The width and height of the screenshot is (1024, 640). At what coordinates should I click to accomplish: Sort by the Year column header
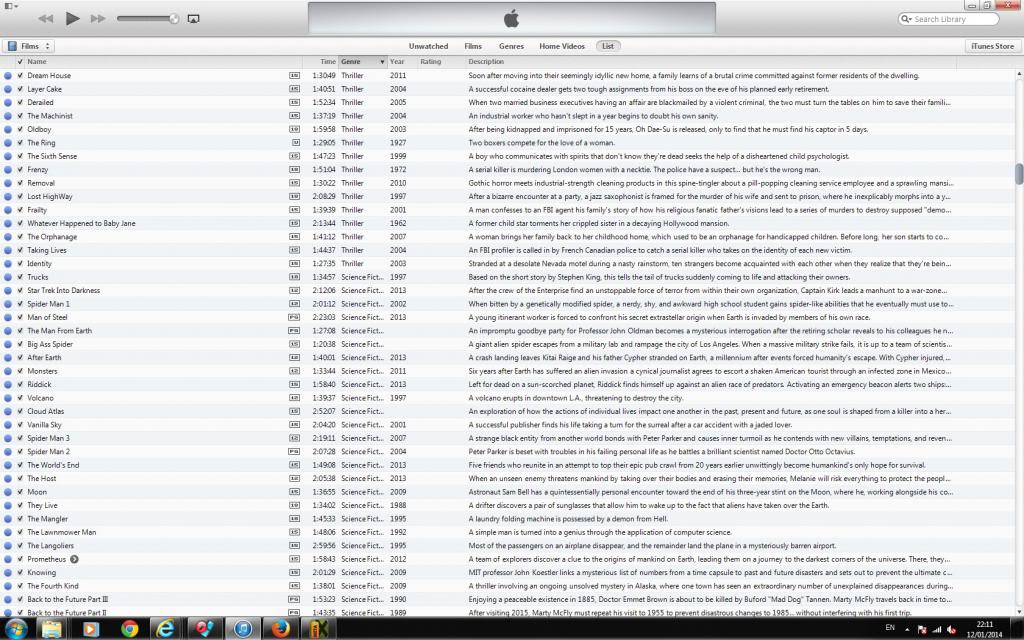(397, 61)
